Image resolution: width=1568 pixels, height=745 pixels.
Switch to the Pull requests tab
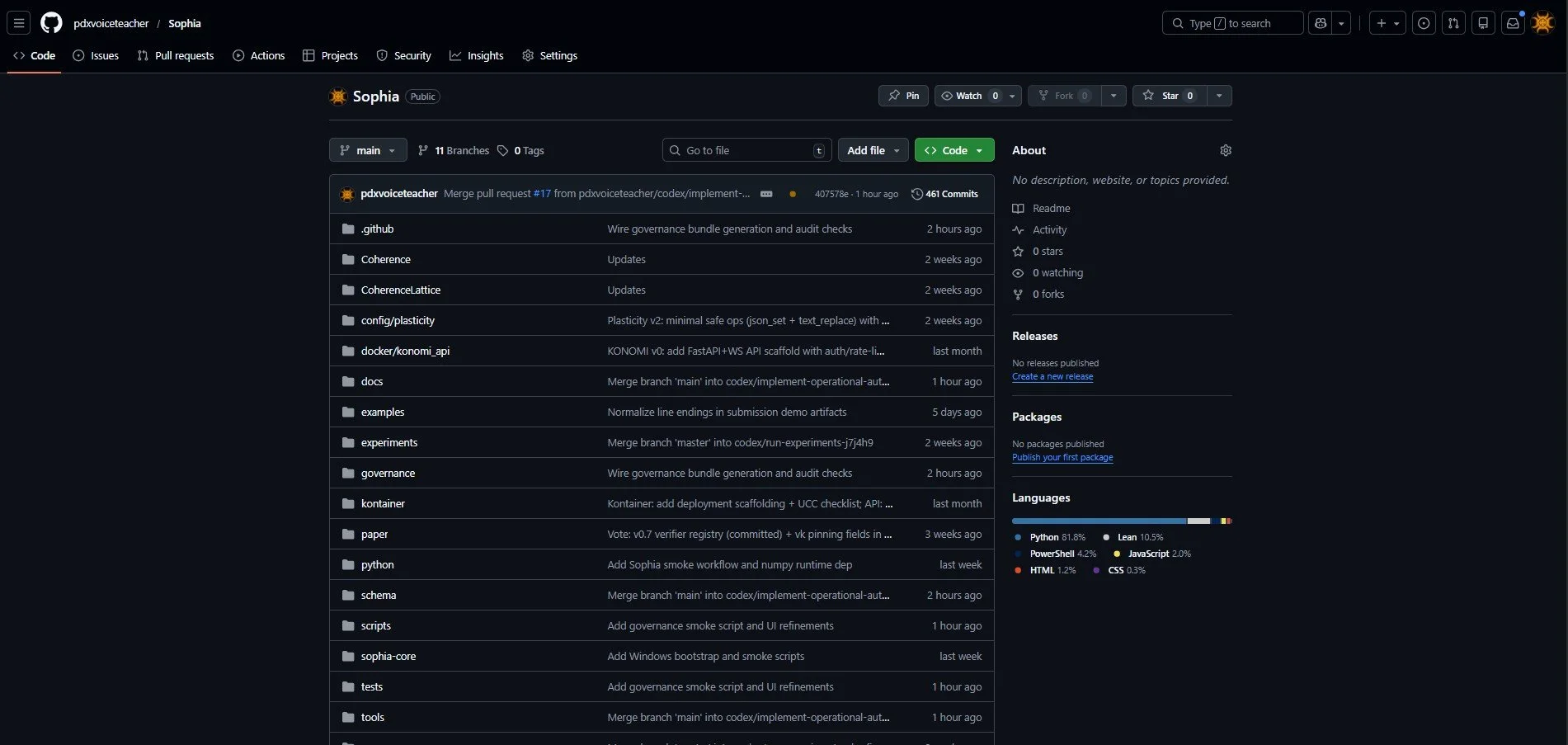tap(176, 55)
